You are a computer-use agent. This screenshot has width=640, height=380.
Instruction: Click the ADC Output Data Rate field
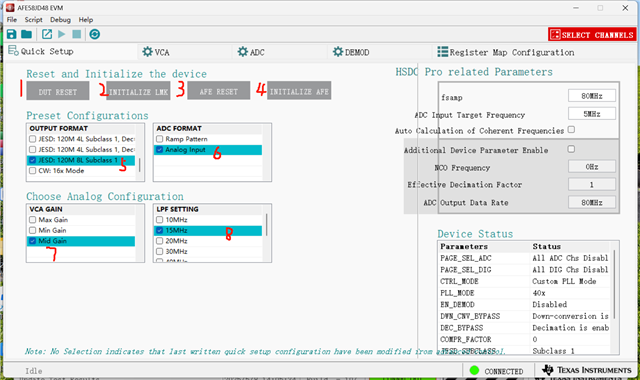[592, 202]
